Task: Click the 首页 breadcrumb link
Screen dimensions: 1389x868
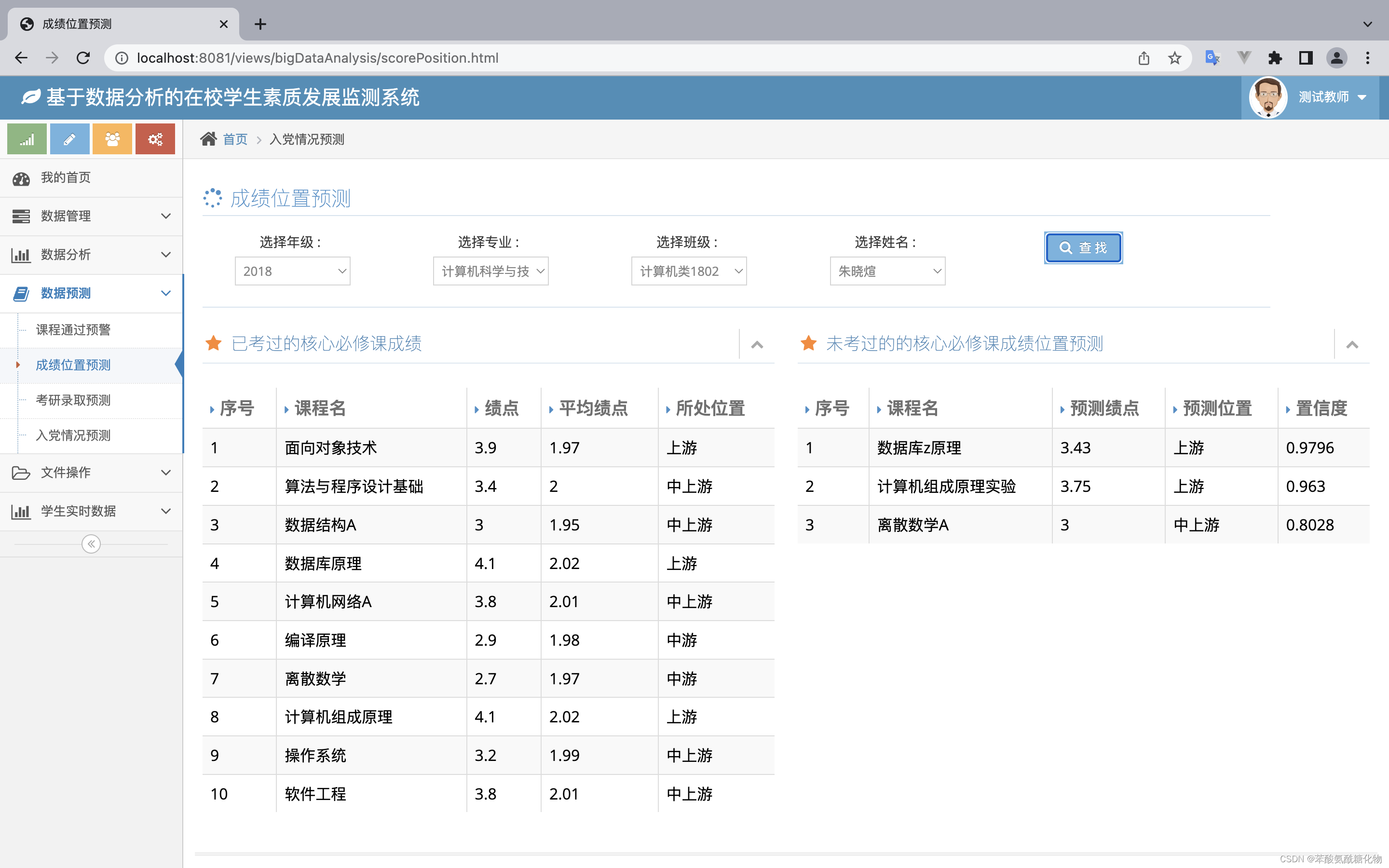Action: coord(235,139)
